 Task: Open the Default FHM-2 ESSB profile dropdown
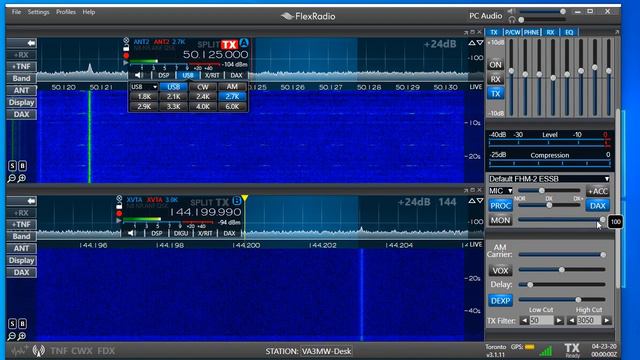pyautogui.click(x=549, y=179)
